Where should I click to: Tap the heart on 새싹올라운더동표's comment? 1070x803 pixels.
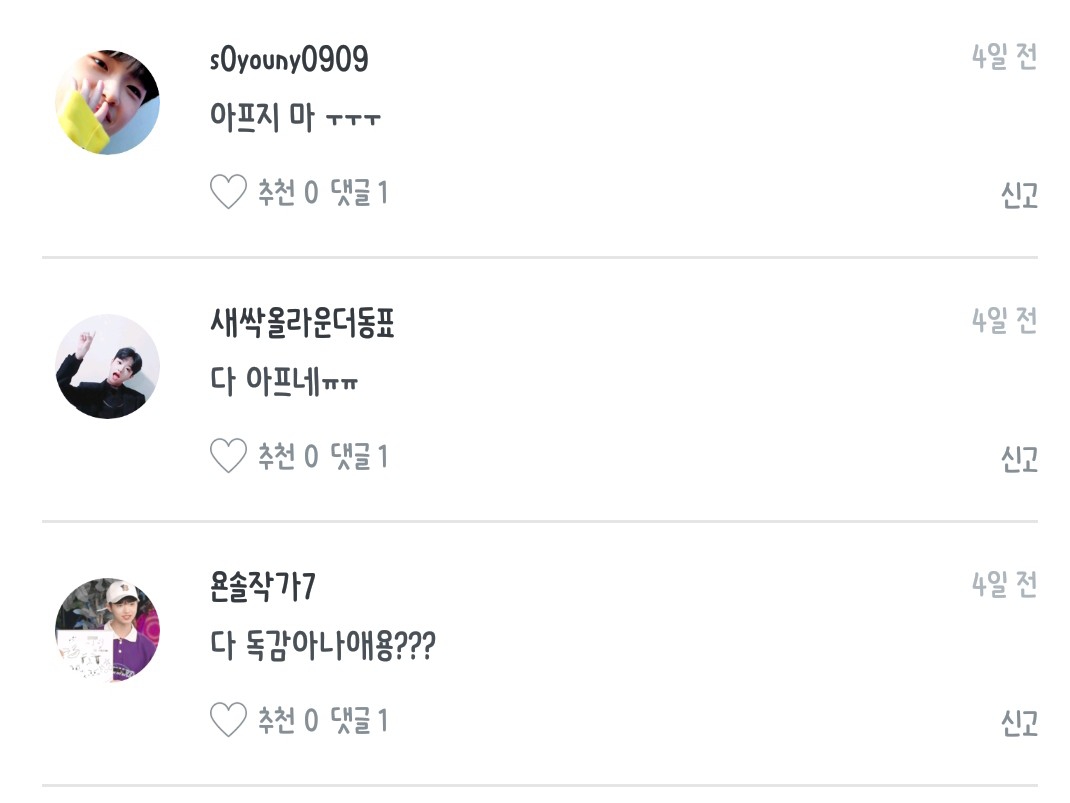228,456
